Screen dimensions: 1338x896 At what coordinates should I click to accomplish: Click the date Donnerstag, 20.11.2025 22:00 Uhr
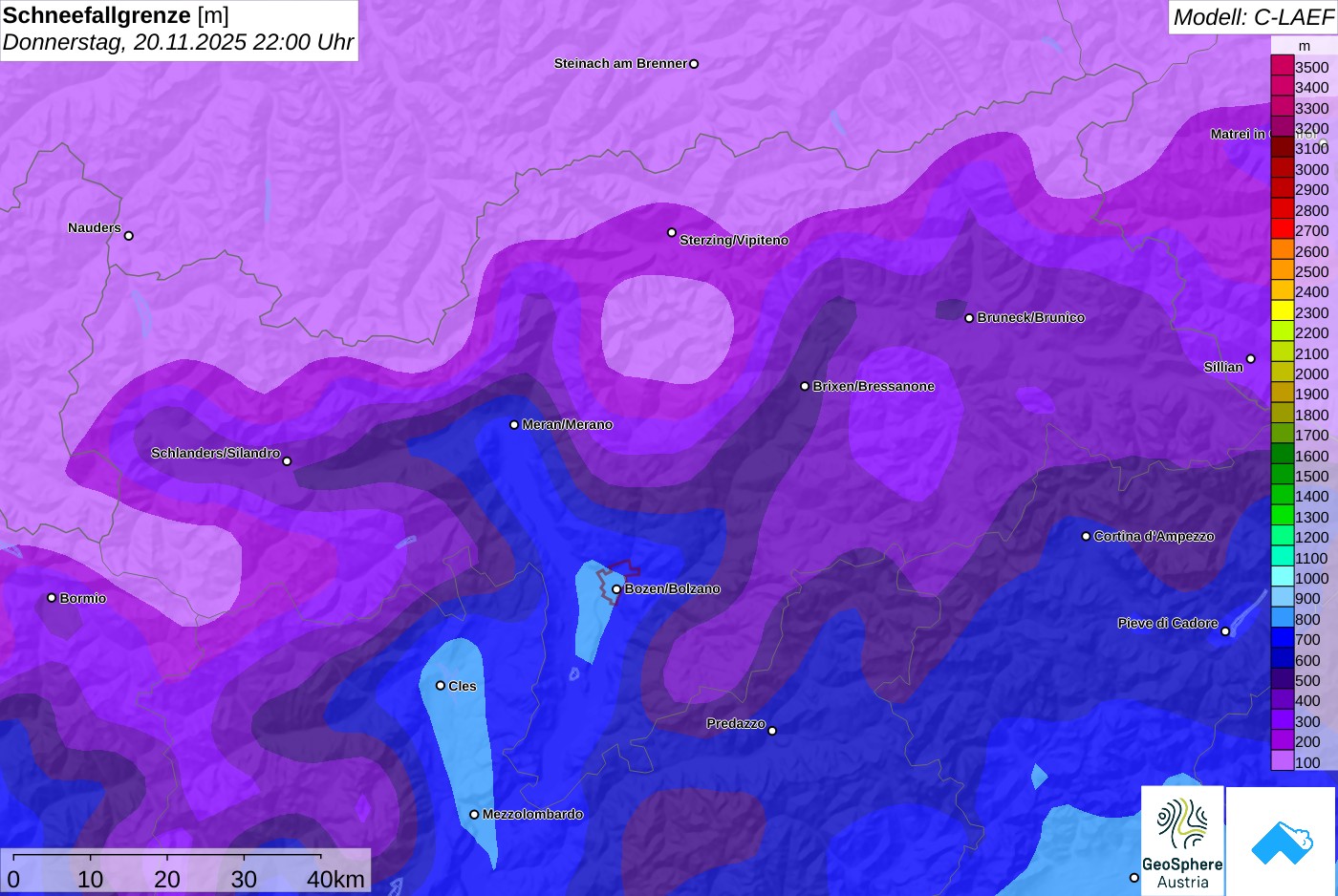tap(178, 43)
